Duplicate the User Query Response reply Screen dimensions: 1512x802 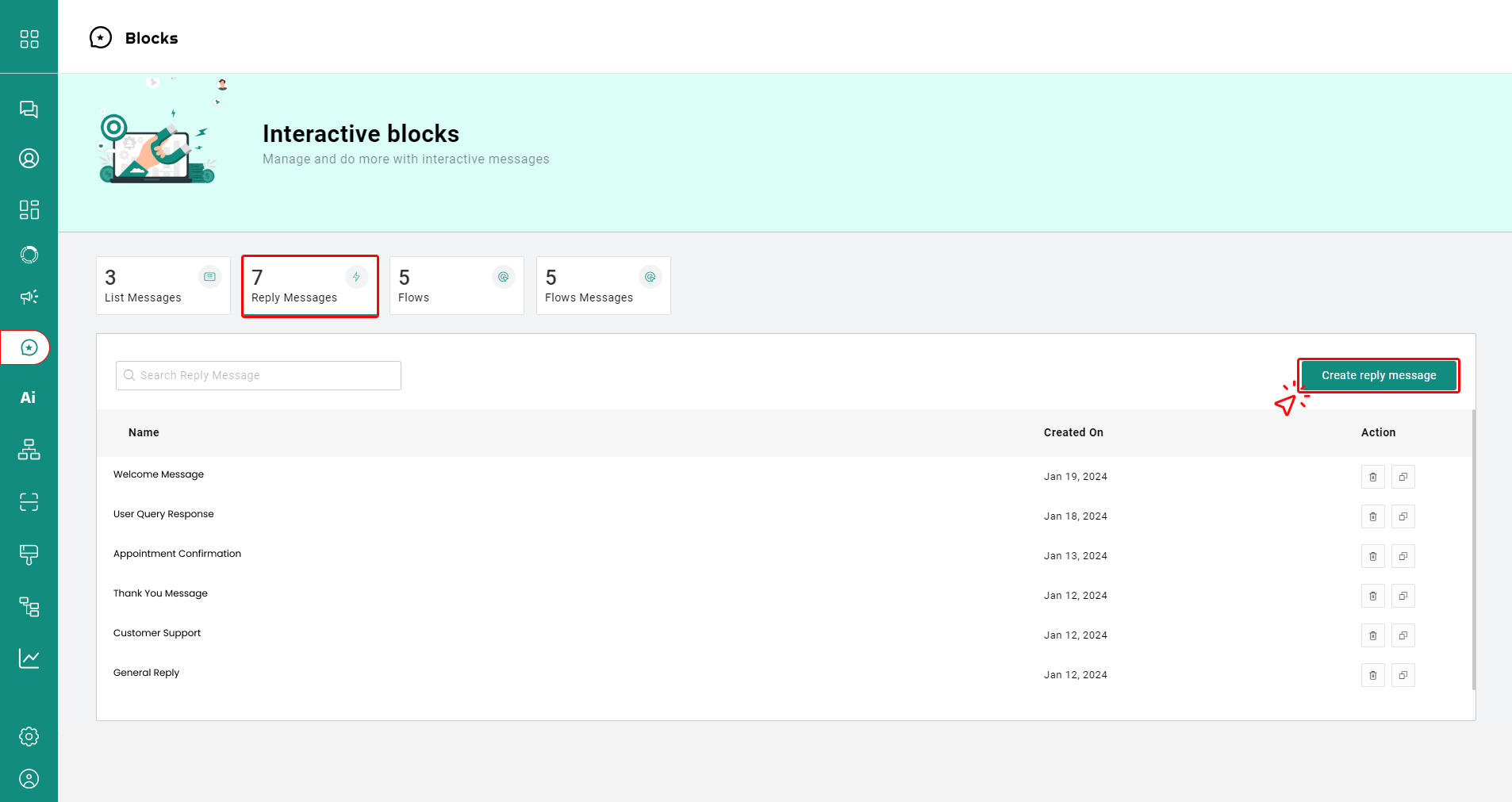click(1403, 516)
